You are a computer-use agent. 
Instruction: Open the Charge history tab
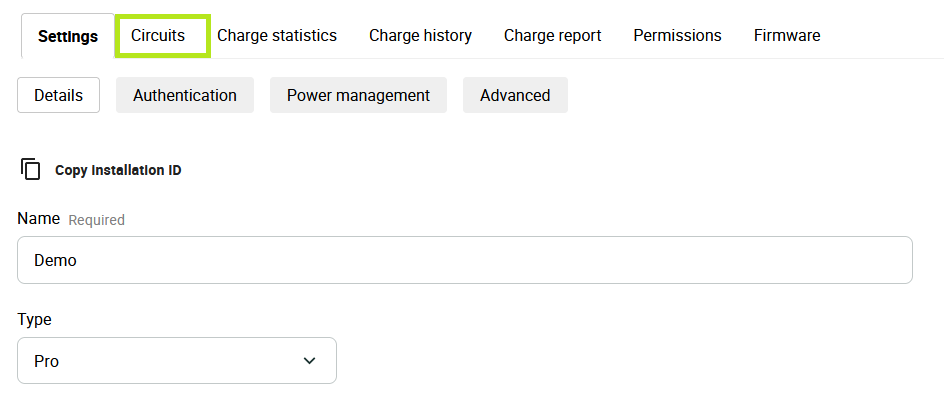click(420, 36)
